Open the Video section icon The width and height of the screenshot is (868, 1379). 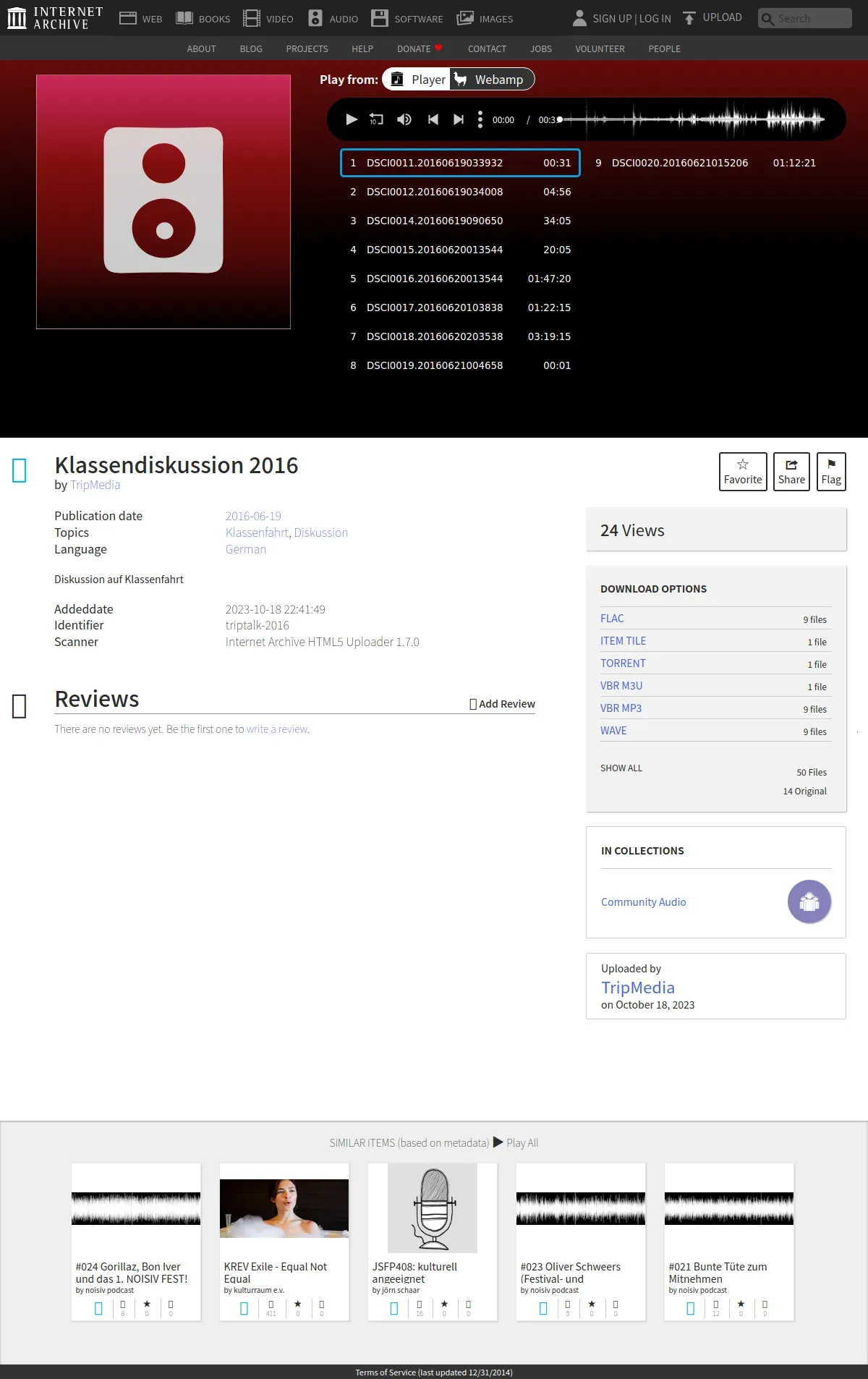tap(252, 18)
